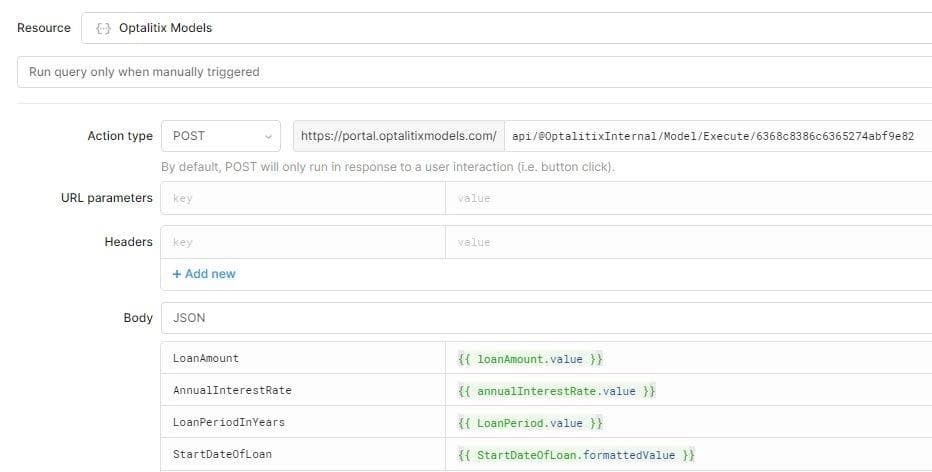Click the StartDateOfLoan body key field
This screenshot has height=472, width=932.
(x=303, y=455)
